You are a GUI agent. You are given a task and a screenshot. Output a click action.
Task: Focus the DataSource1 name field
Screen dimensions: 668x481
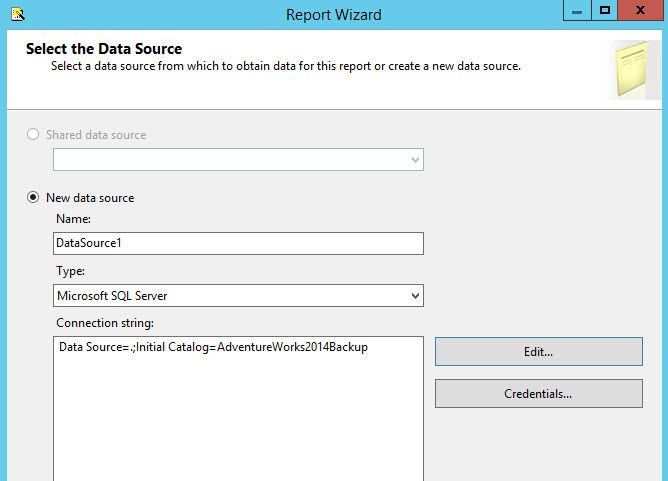click(x=238, y=243)
